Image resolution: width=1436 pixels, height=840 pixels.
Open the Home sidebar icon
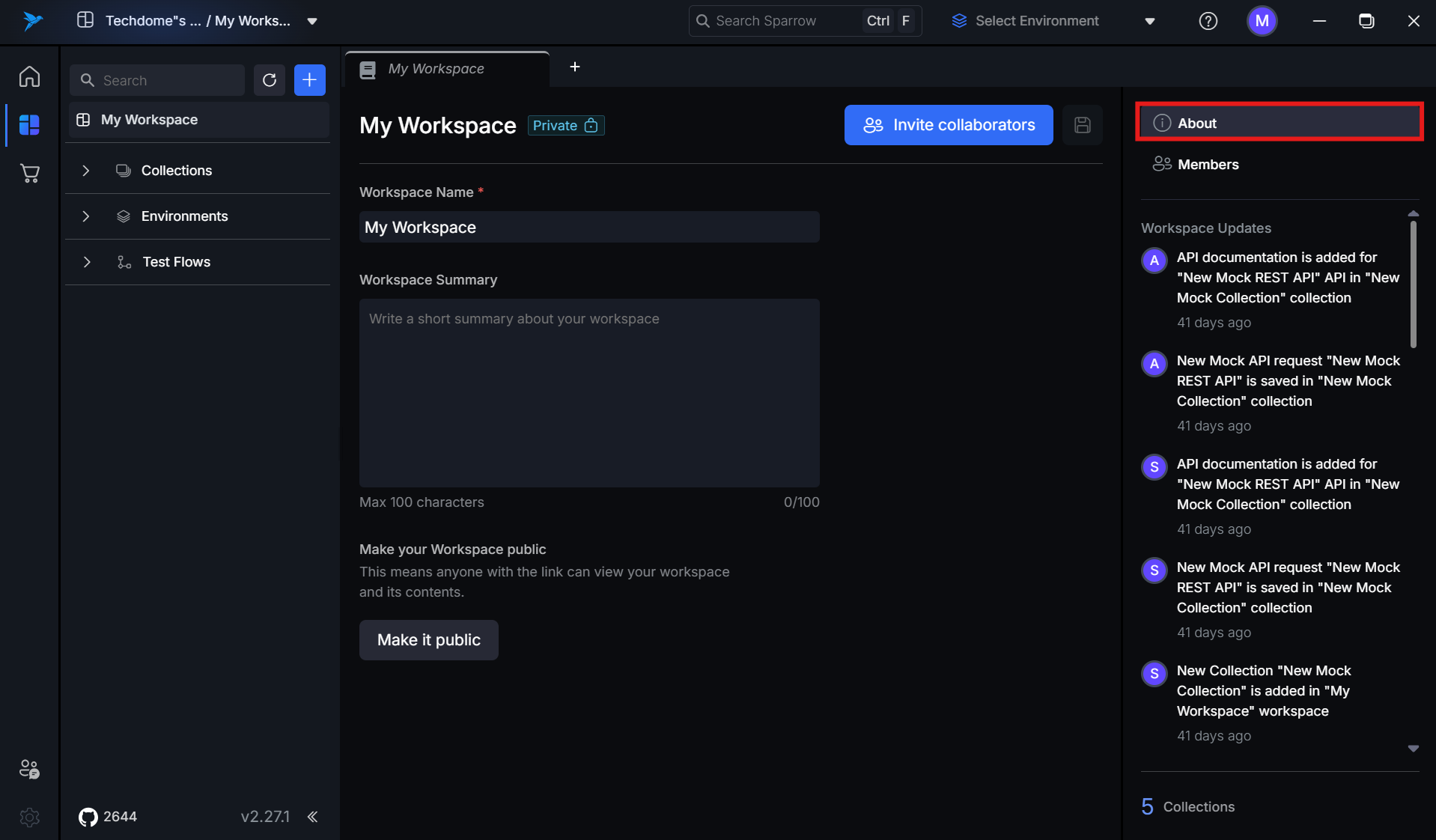(29, 77)
